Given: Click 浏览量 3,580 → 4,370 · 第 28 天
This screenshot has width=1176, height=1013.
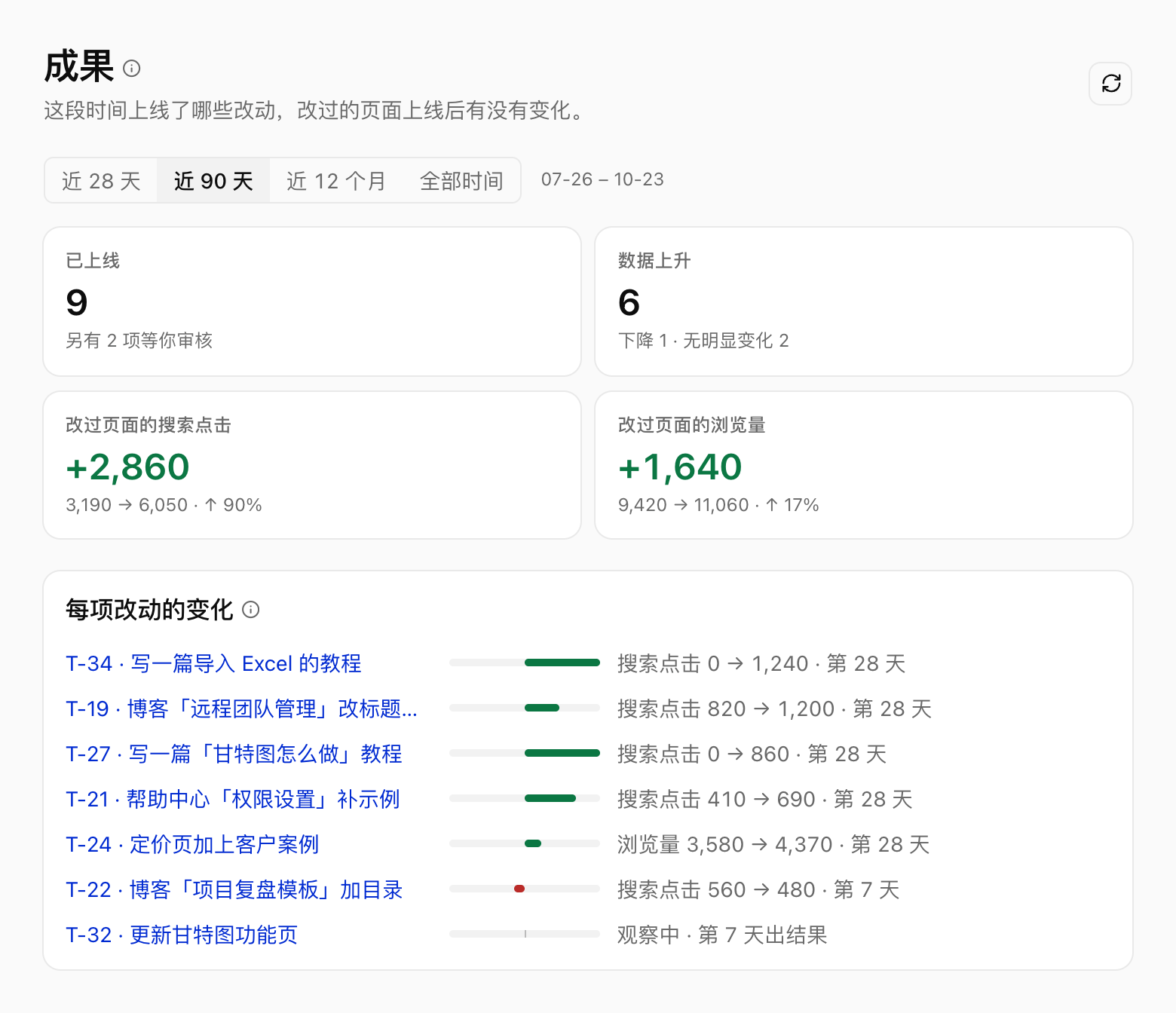Looking at the screenshot, I should (773, 844).
